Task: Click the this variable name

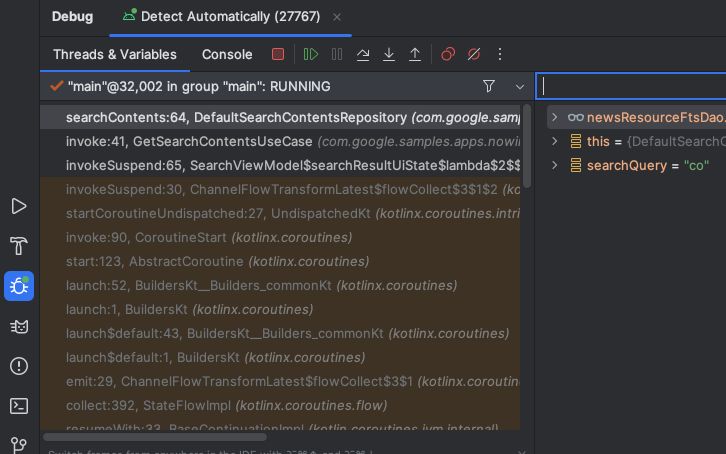Action: click(598, 142)
